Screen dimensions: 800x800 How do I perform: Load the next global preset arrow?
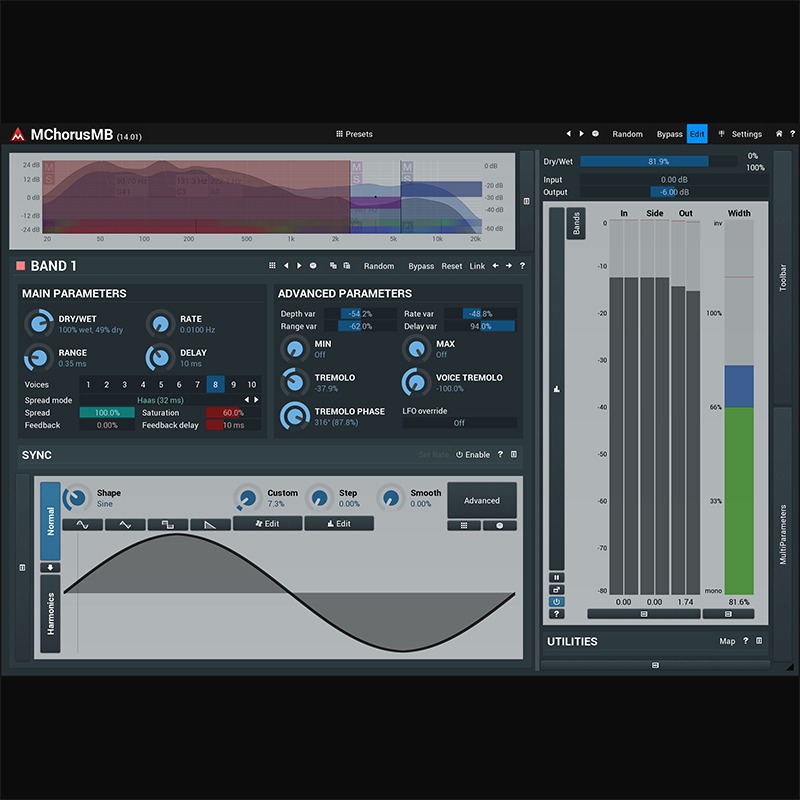(581, 134)
